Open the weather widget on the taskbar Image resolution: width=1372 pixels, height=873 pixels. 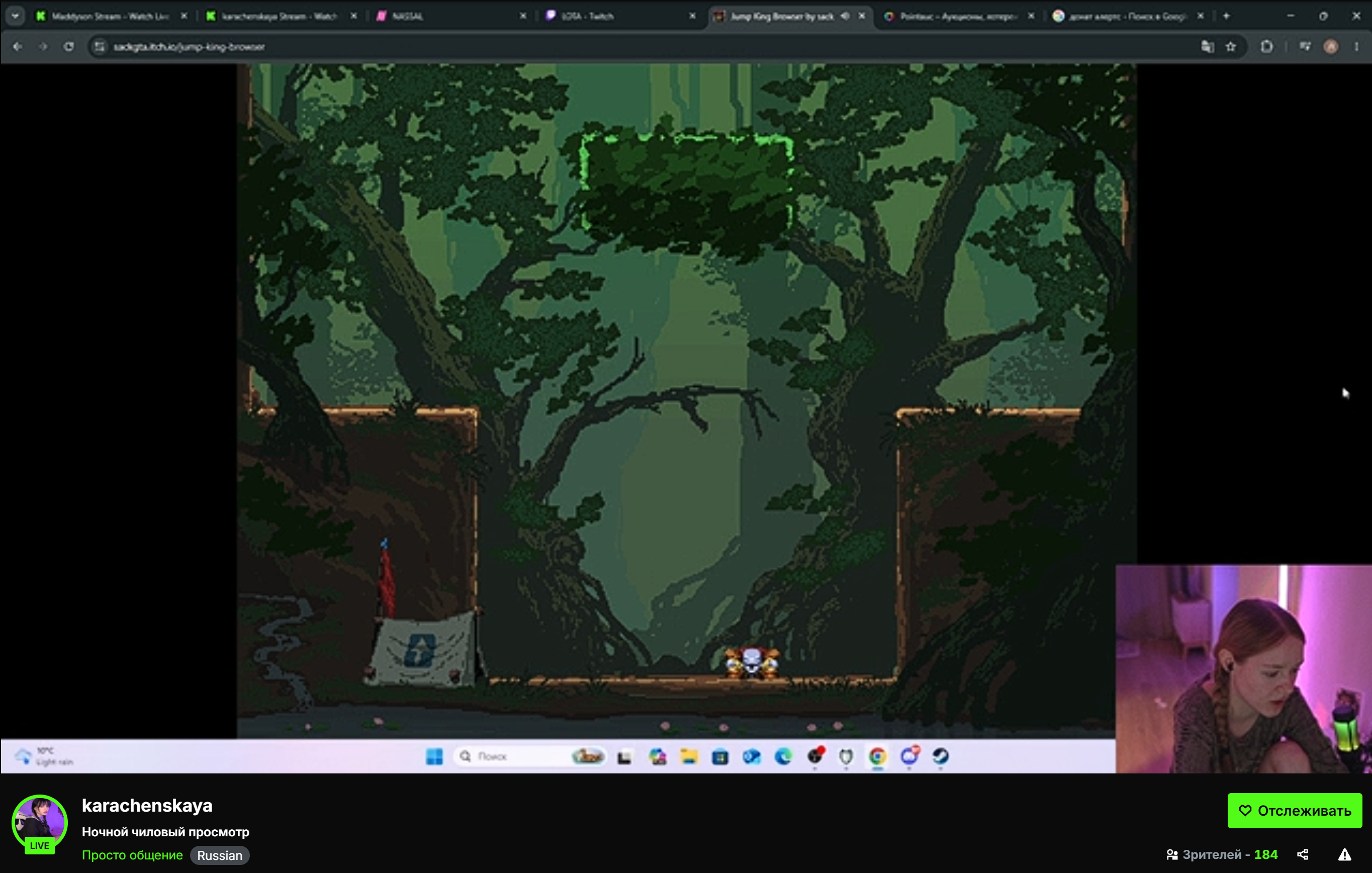[x=44, y=756]
